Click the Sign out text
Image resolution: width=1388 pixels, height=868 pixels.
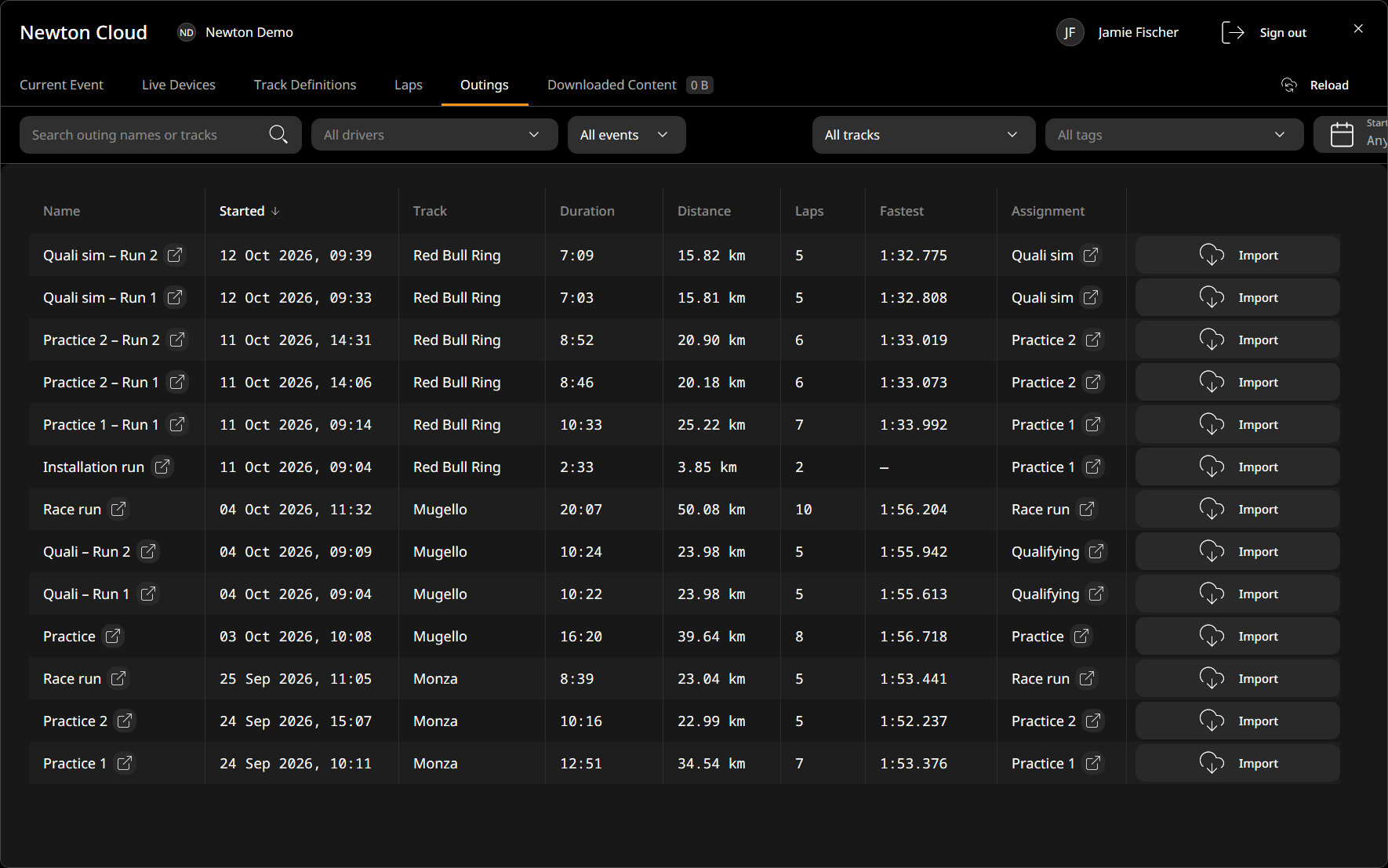click(1283, 33)
